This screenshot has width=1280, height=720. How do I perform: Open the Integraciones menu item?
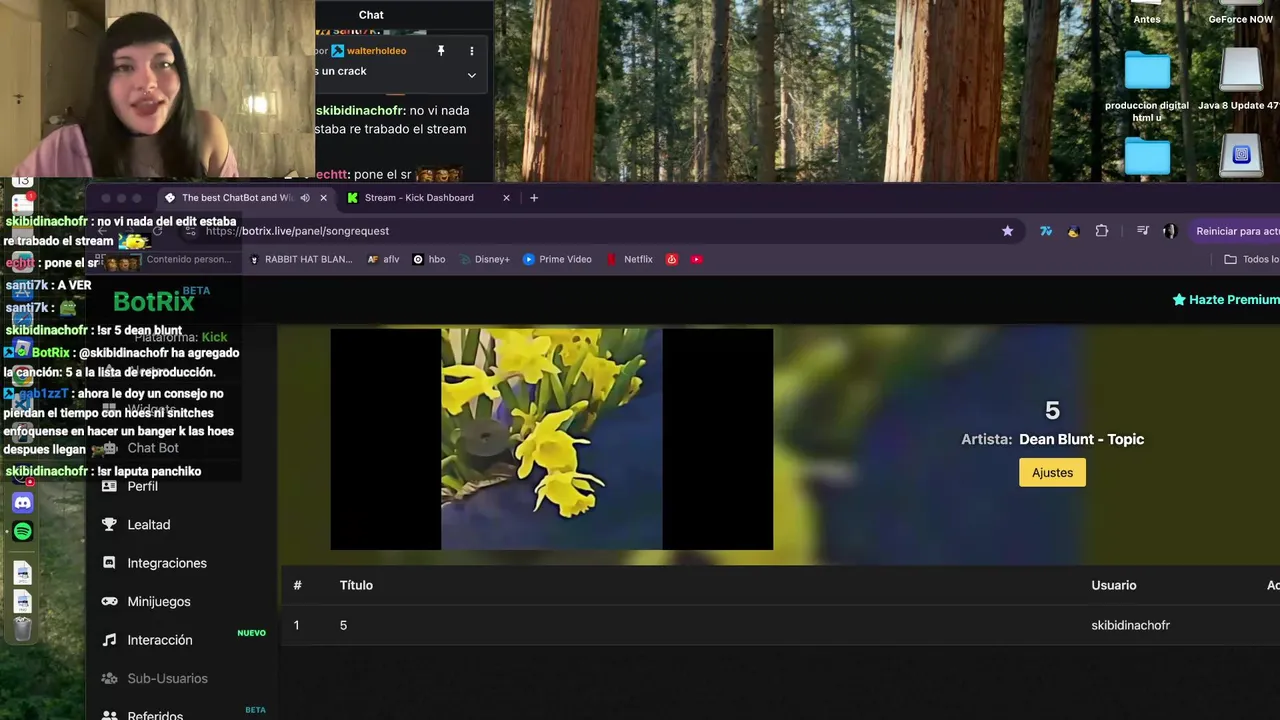167,563
